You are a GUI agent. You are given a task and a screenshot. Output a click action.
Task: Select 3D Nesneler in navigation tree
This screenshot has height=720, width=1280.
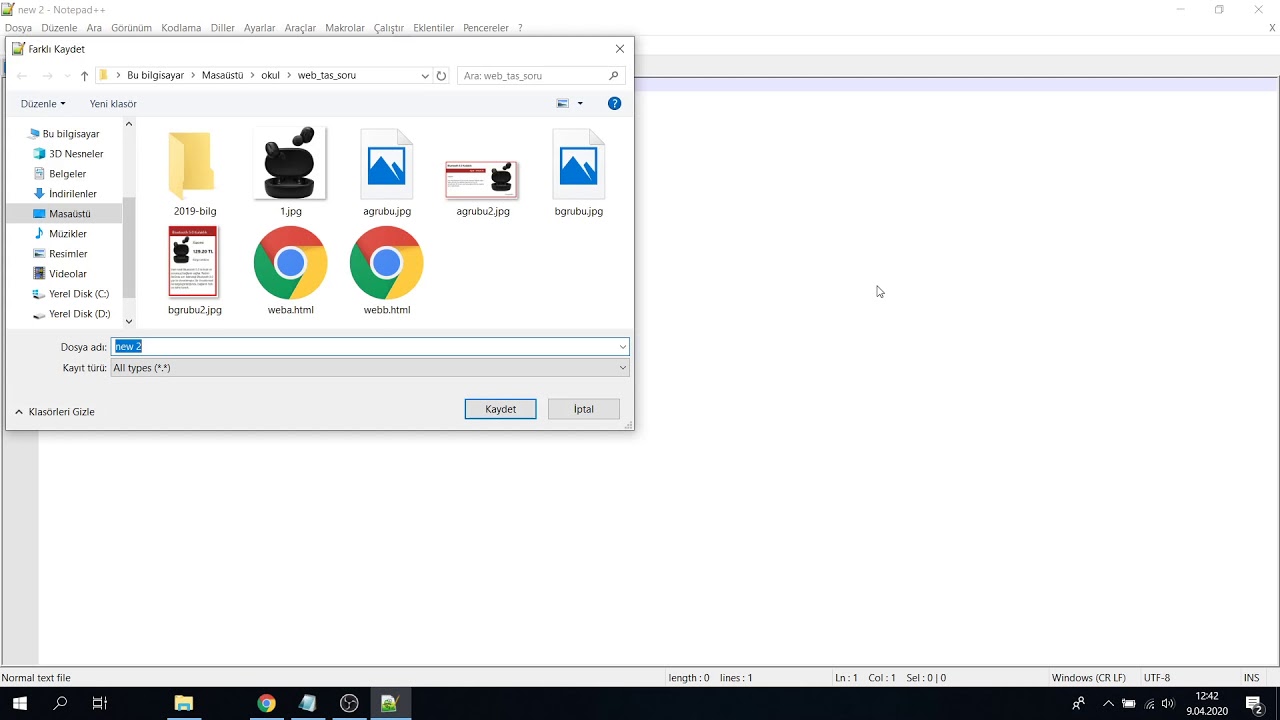[x=76, y=154]
